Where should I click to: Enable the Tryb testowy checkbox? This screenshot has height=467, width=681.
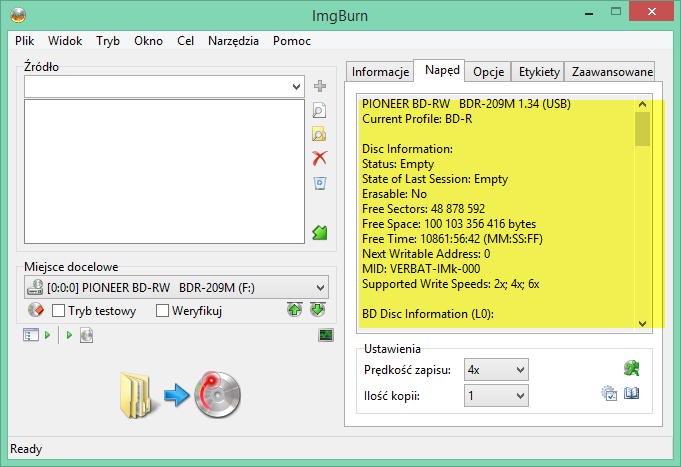click(x=58, y=311)
